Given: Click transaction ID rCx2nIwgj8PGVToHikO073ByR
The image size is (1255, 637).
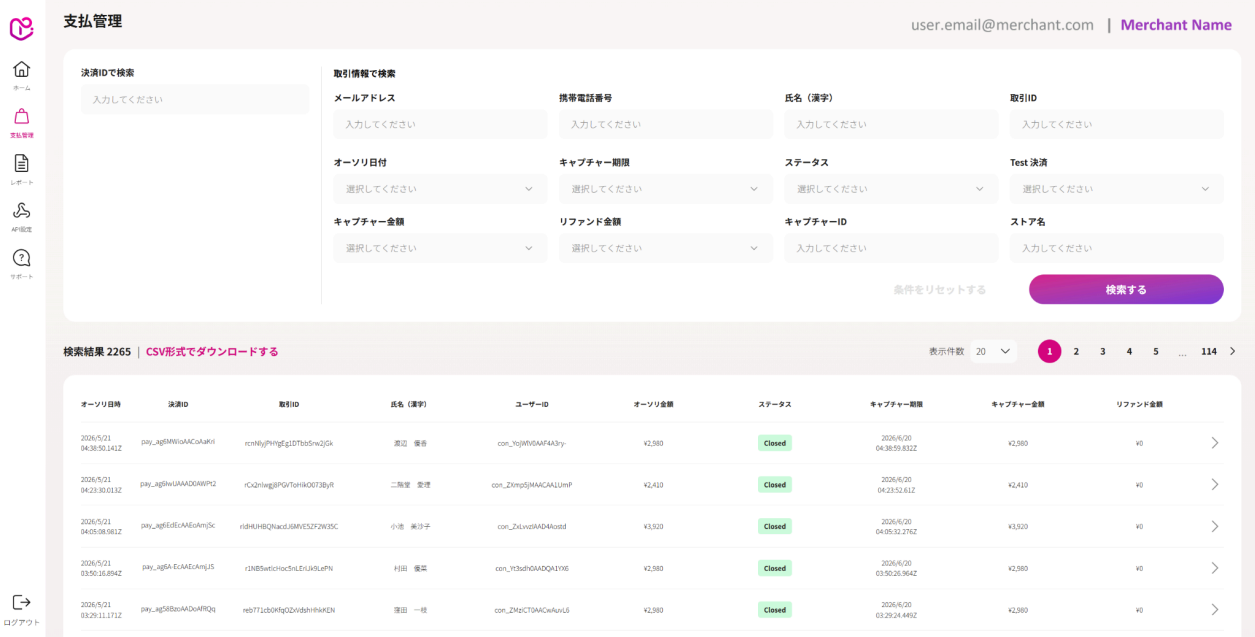Looking at the screenshot, I should point(289,485).
